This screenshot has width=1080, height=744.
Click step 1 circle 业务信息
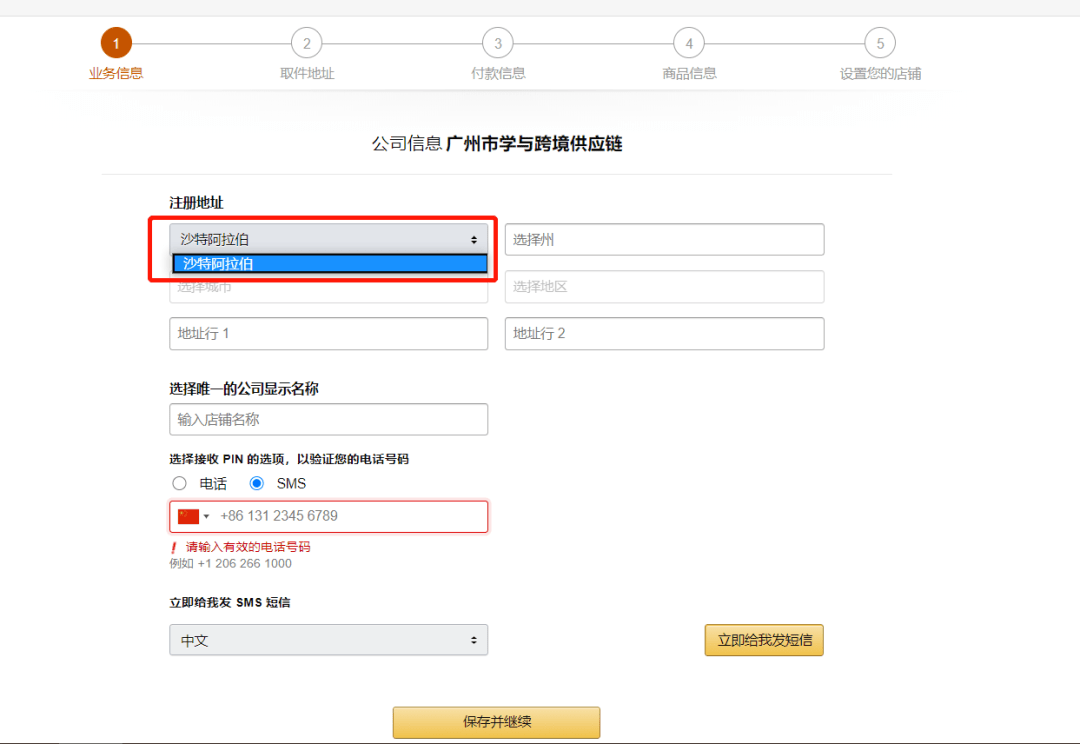pos(116,43)
